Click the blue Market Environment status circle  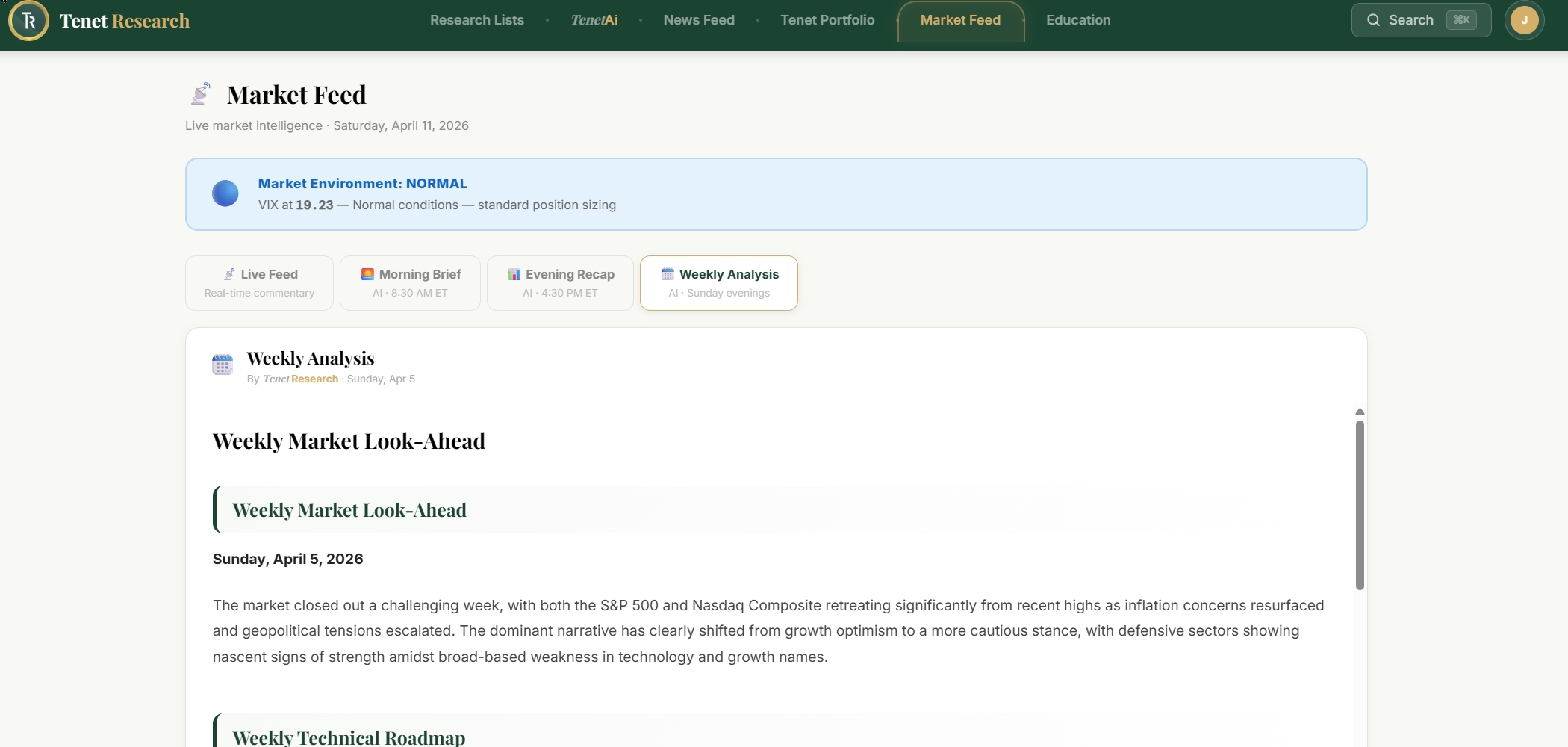tap(225, 193)
